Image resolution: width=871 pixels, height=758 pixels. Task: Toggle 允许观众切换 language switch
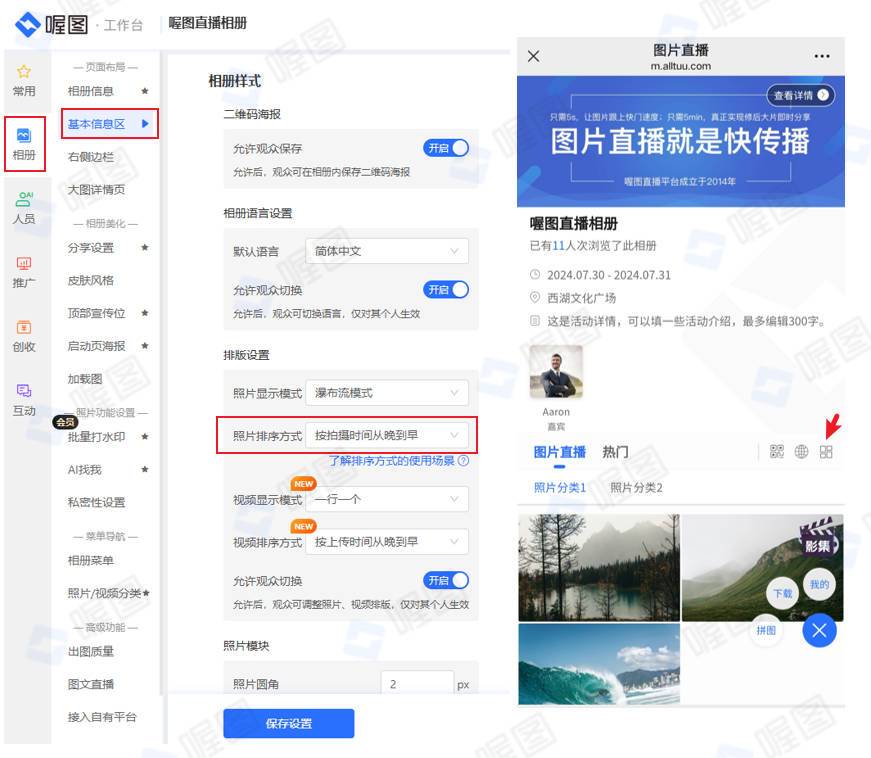coord(446,290)
